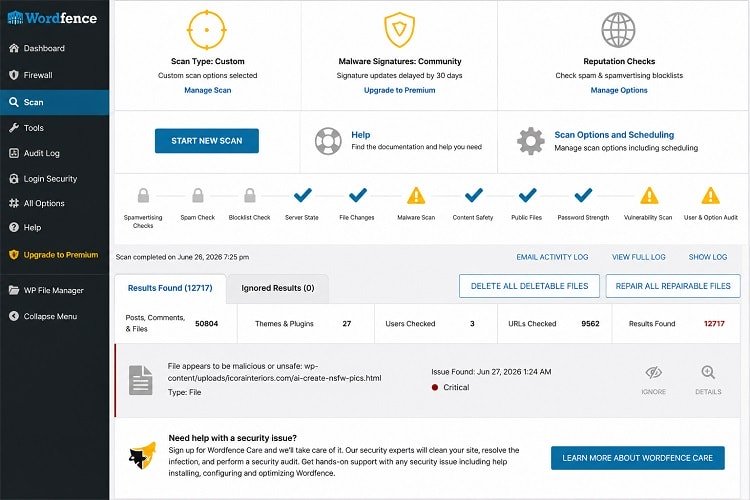Open the Upgrade to Premium link under Malware Signatures
750x500 pixels.
[399, 90]
